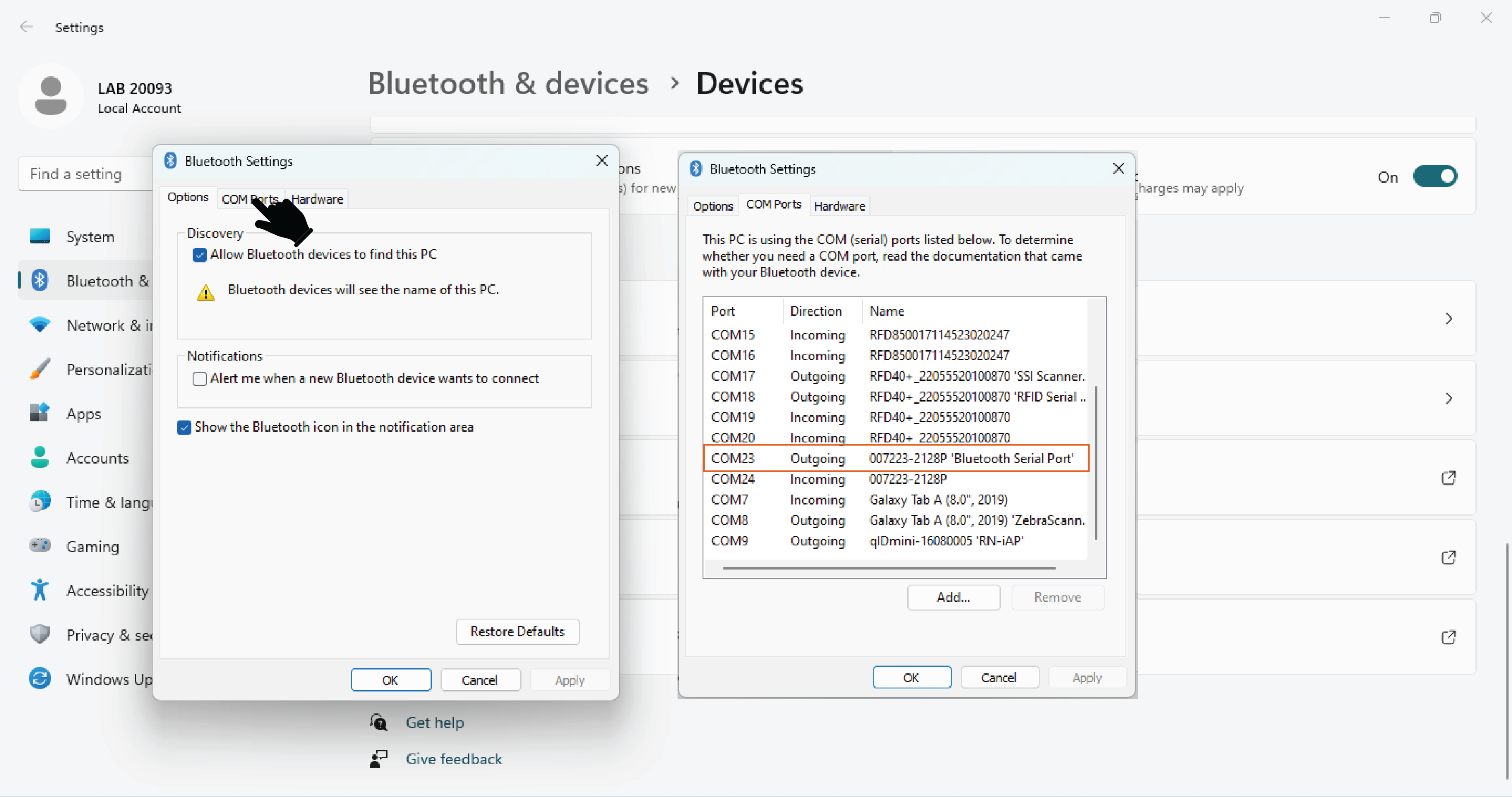This screenshot has height=797, width=1512.
Task: Open Options tab in right Bluetooth dialog
Action: [x=712, y=206]
